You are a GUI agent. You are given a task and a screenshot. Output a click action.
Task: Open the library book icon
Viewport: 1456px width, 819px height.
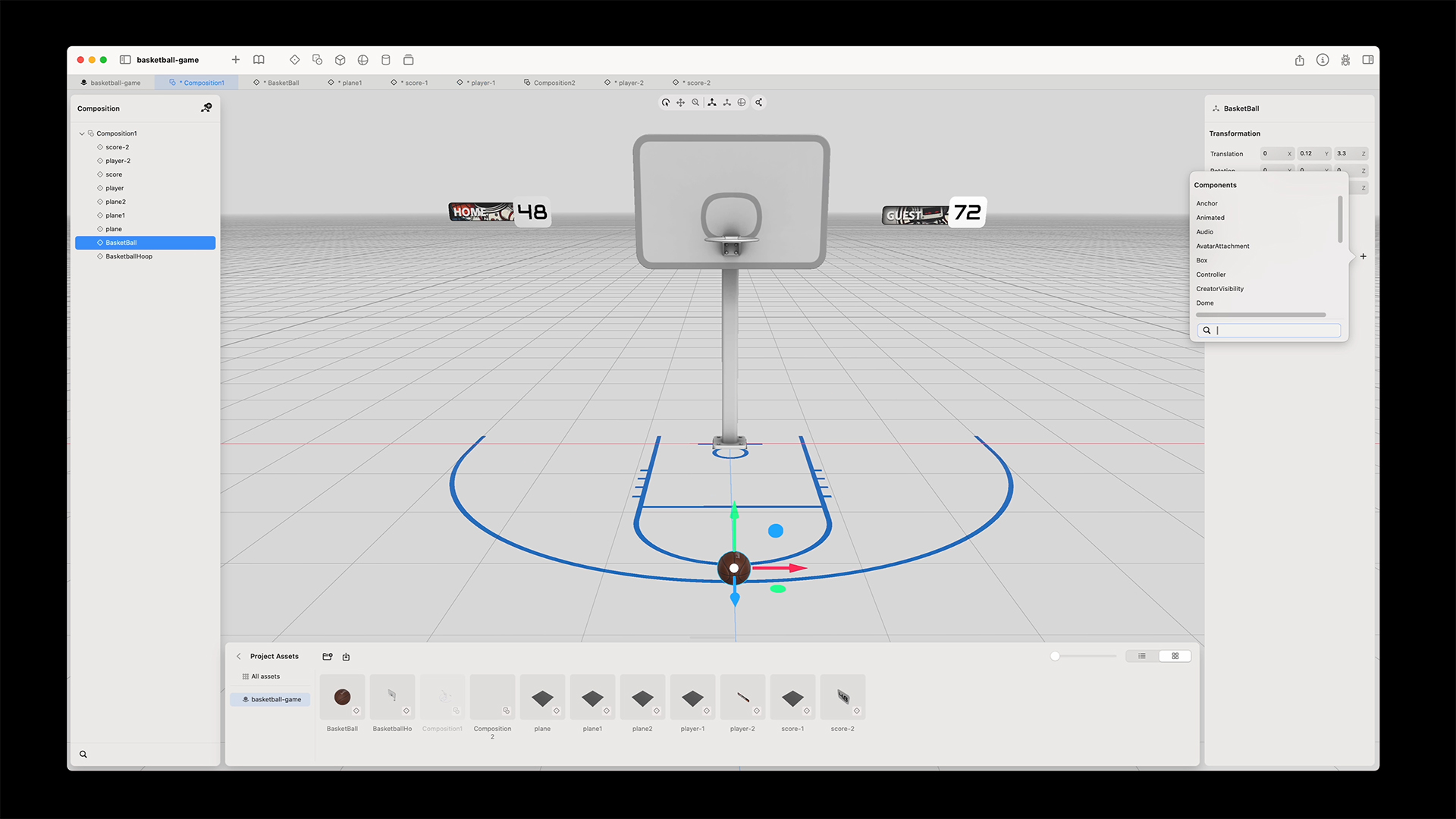259,60
